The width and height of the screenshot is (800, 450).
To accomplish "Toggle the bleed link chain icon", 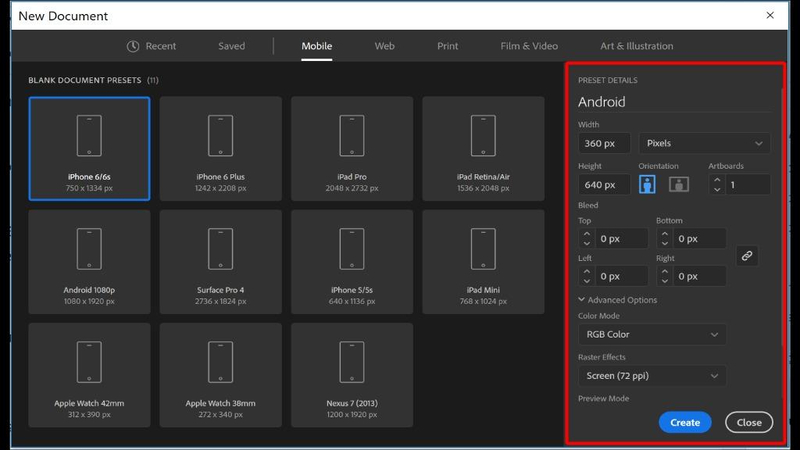I will pos(747,256).
